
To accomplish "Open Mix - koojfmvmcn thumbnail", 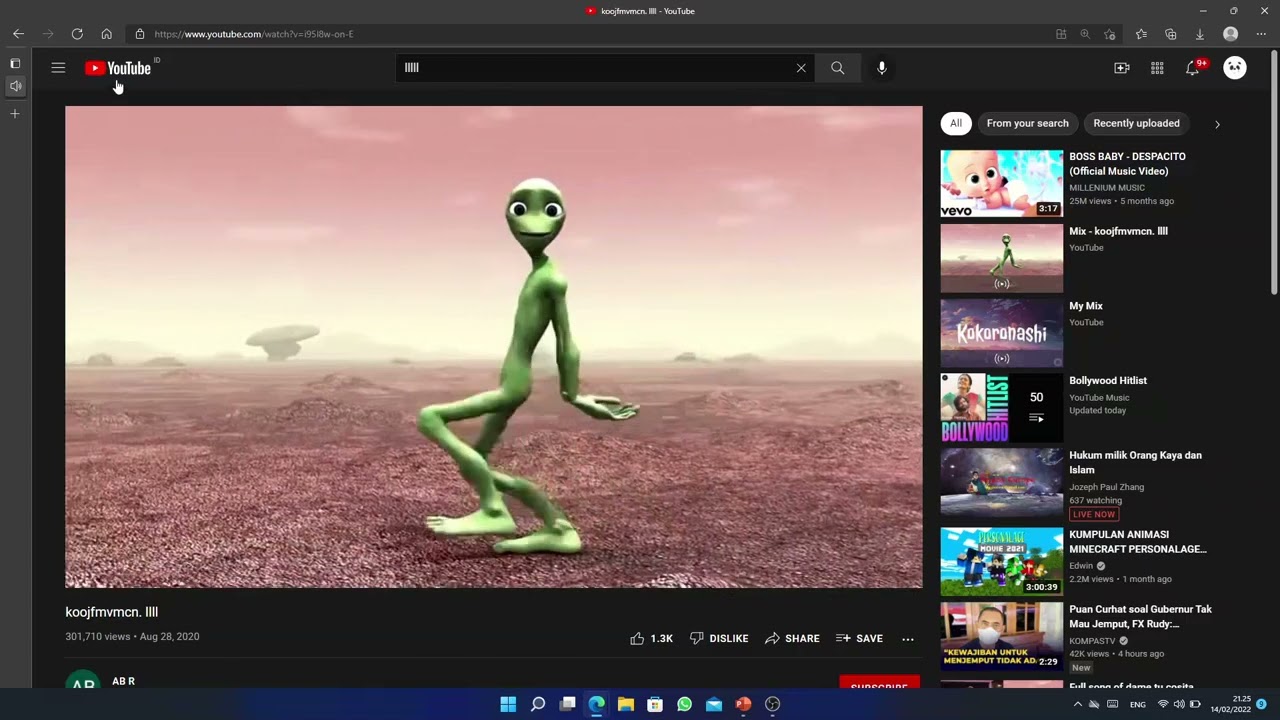I will 1001,258.
